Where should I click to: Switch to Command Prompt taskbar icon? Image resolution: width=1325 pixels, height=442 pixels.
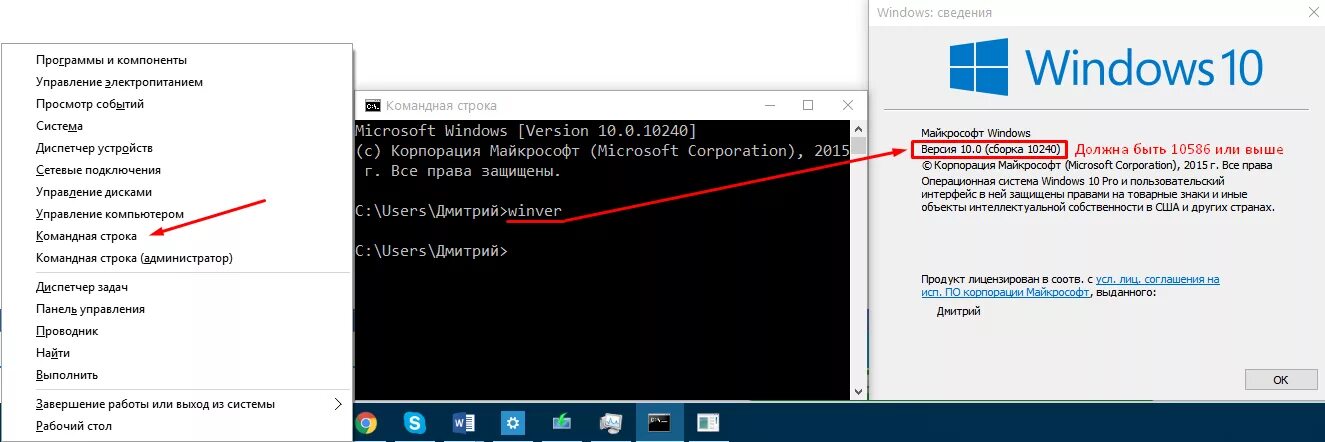click(659, 423)
